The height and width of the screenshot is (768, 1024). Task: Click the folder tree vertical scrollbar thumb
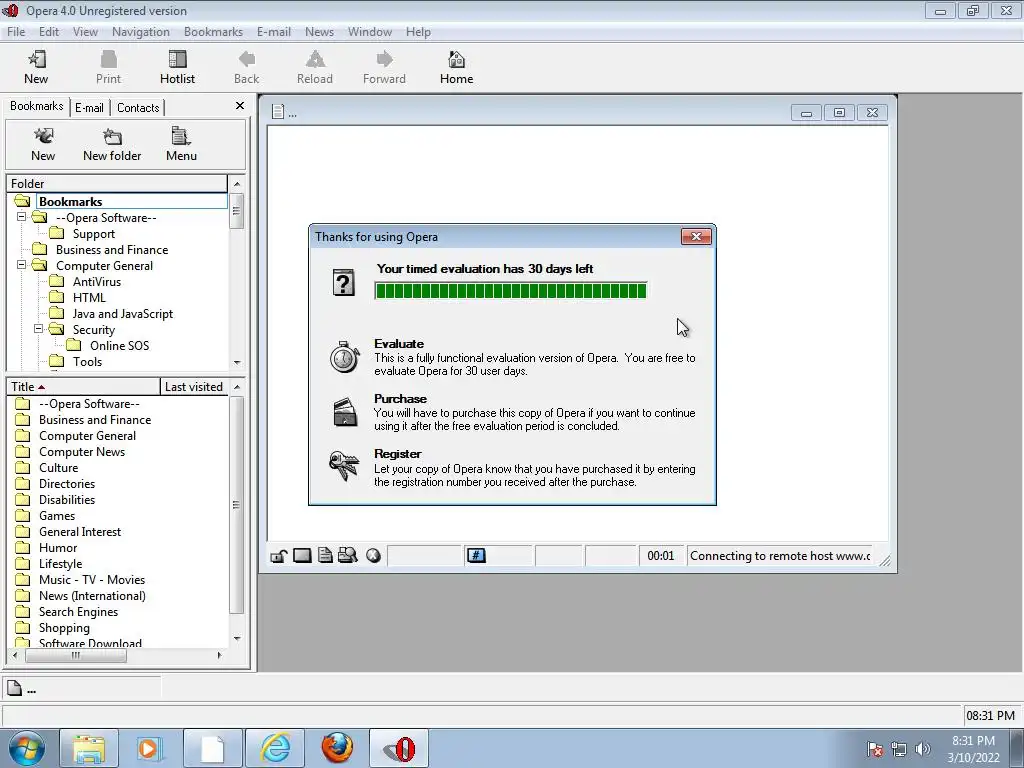click(236, 210)
